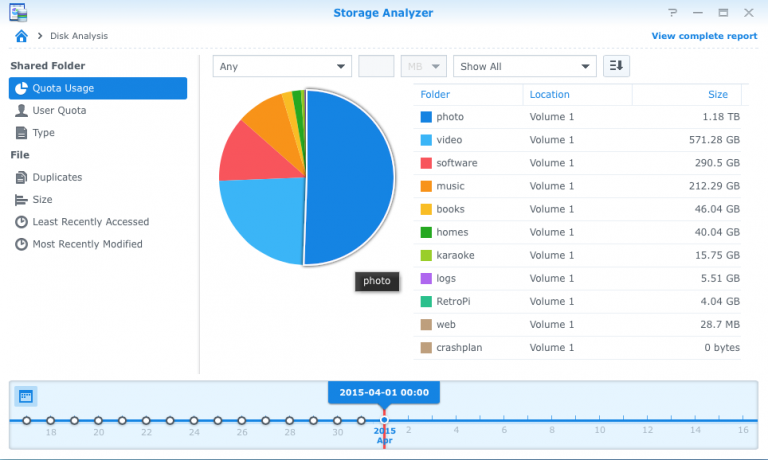768x460 pixels.
Task: Open Least Recently Accessed report
Action: click(x=91, y=222)
